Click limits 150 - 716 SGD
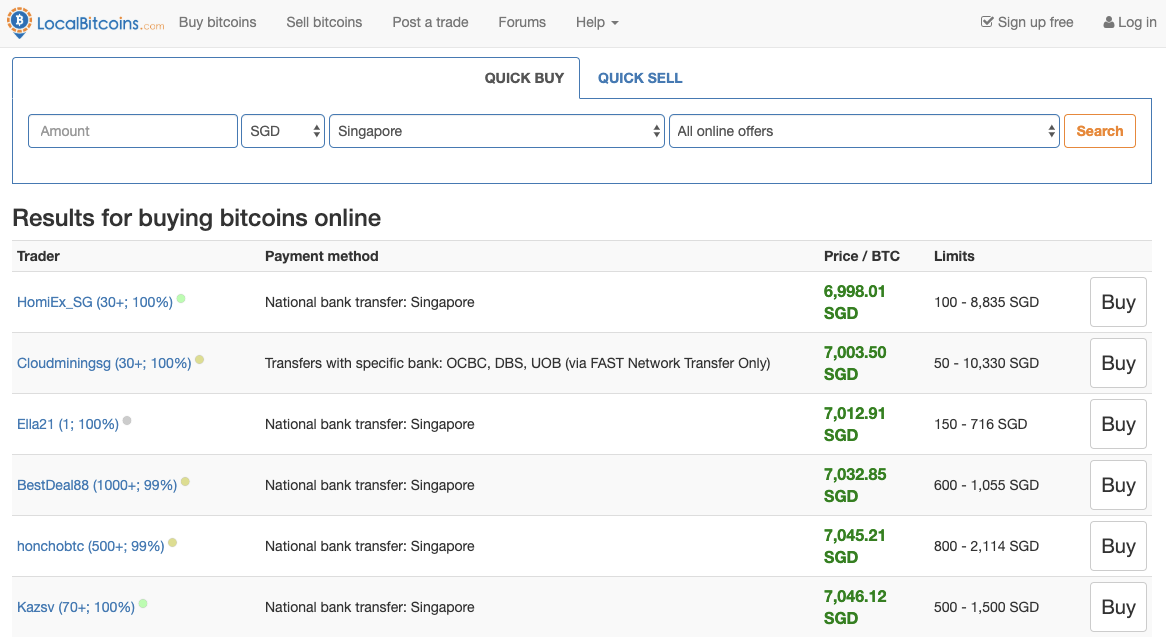Image resolution: width=1166 pixels, height=637 pixels. point(980,424)
